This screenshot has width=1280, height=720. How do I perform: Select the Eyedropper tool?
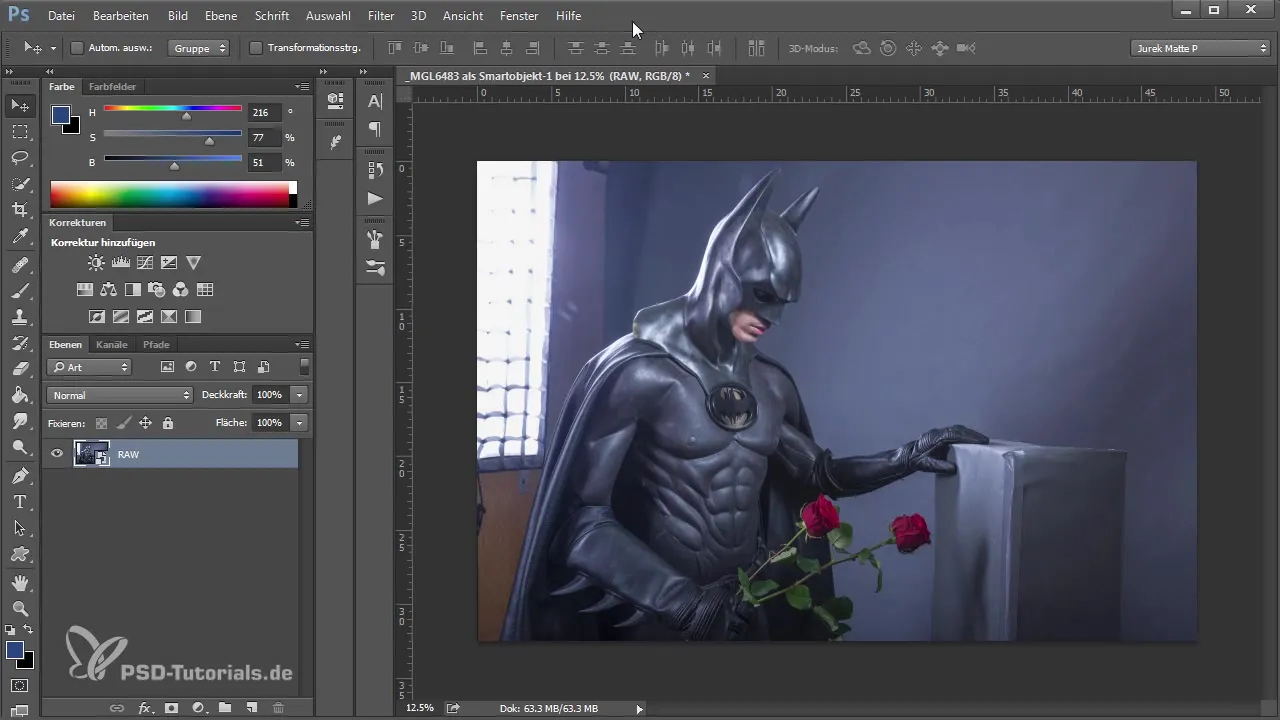(x=20, y=237)
